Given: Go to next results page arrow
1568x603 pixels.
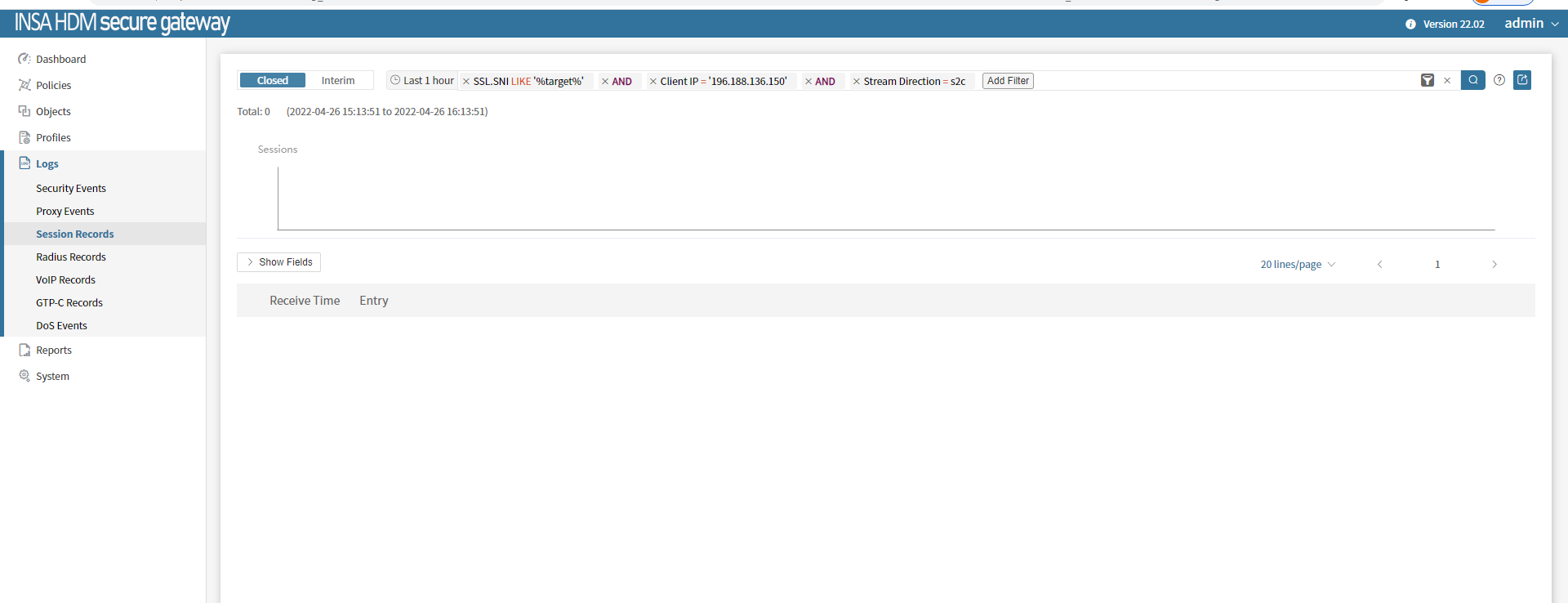Looking at the screenshot, I should tap(1494, 265).
